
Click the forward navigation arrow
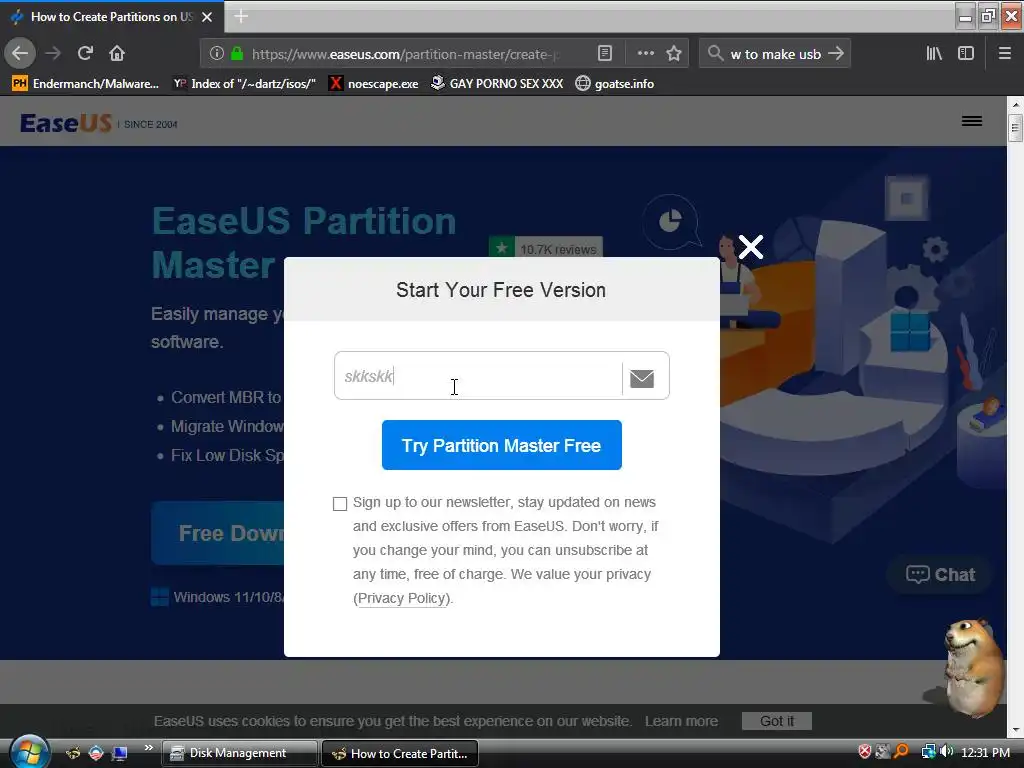point(53,53)
